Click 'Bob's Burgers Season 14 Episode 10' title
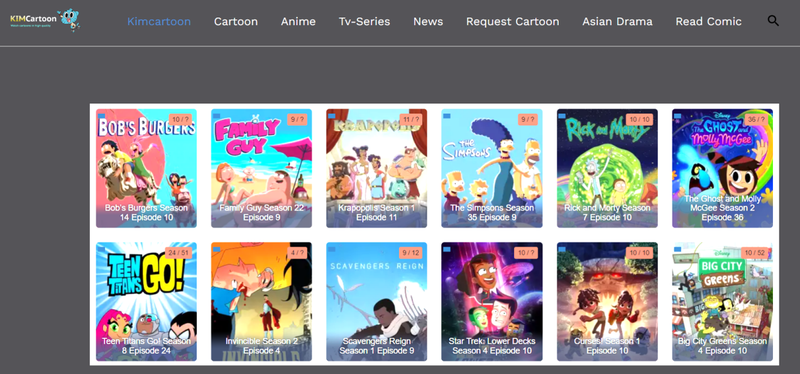The height and width of the screenshot is (374, 800). 146,213
